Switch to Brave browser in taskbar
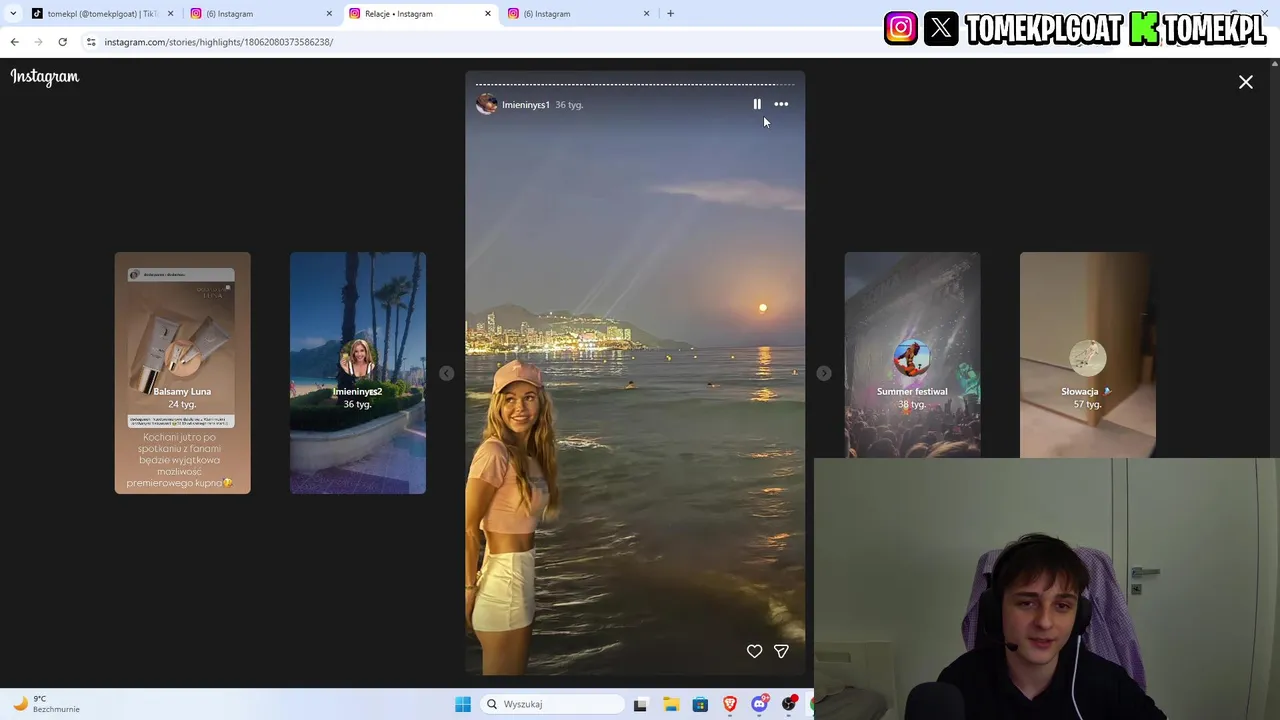The image size is (1280, 720). [730, 704]
